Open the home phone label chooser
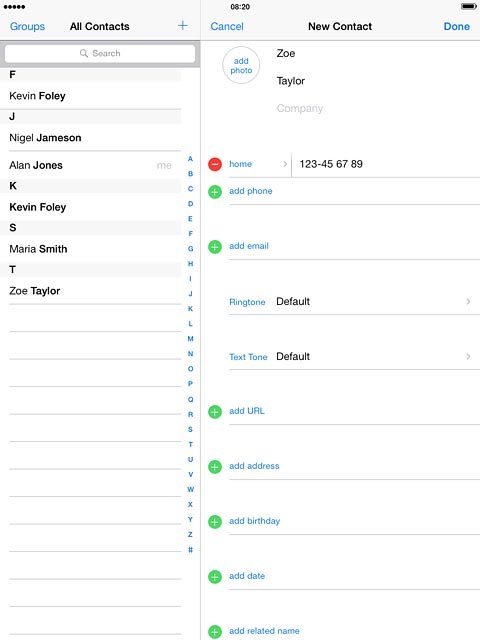This screenshot has height=640, width=480. click(x=258, y=164)
